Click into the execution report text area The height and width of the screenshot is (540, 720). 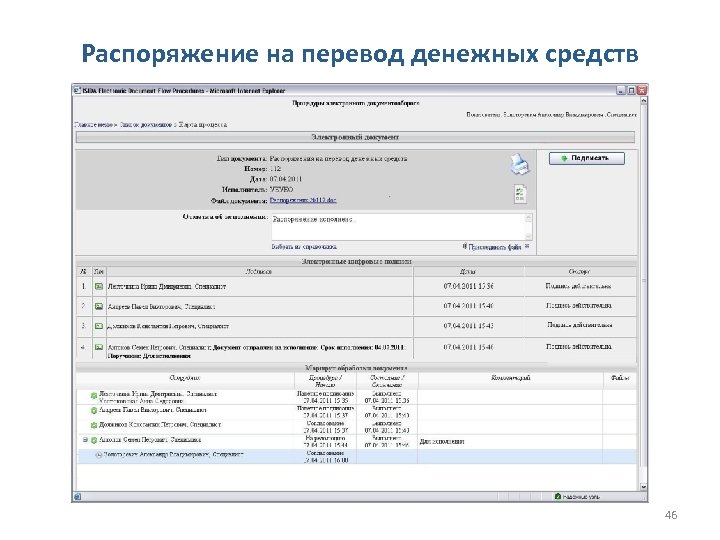tap(398, 227)
